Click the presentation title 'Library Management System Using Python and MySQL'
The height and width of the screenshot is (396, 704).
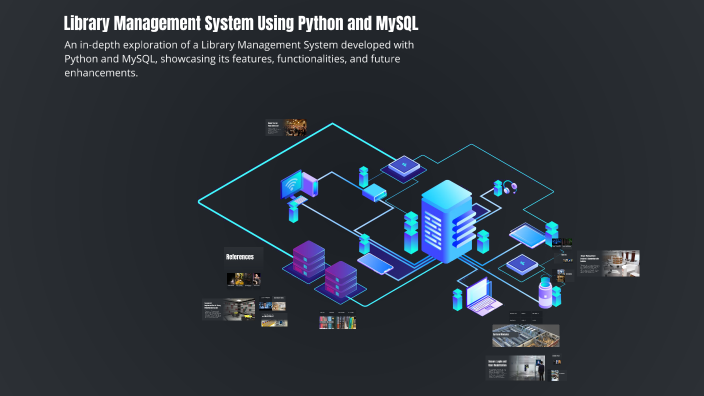pos(241,23)
